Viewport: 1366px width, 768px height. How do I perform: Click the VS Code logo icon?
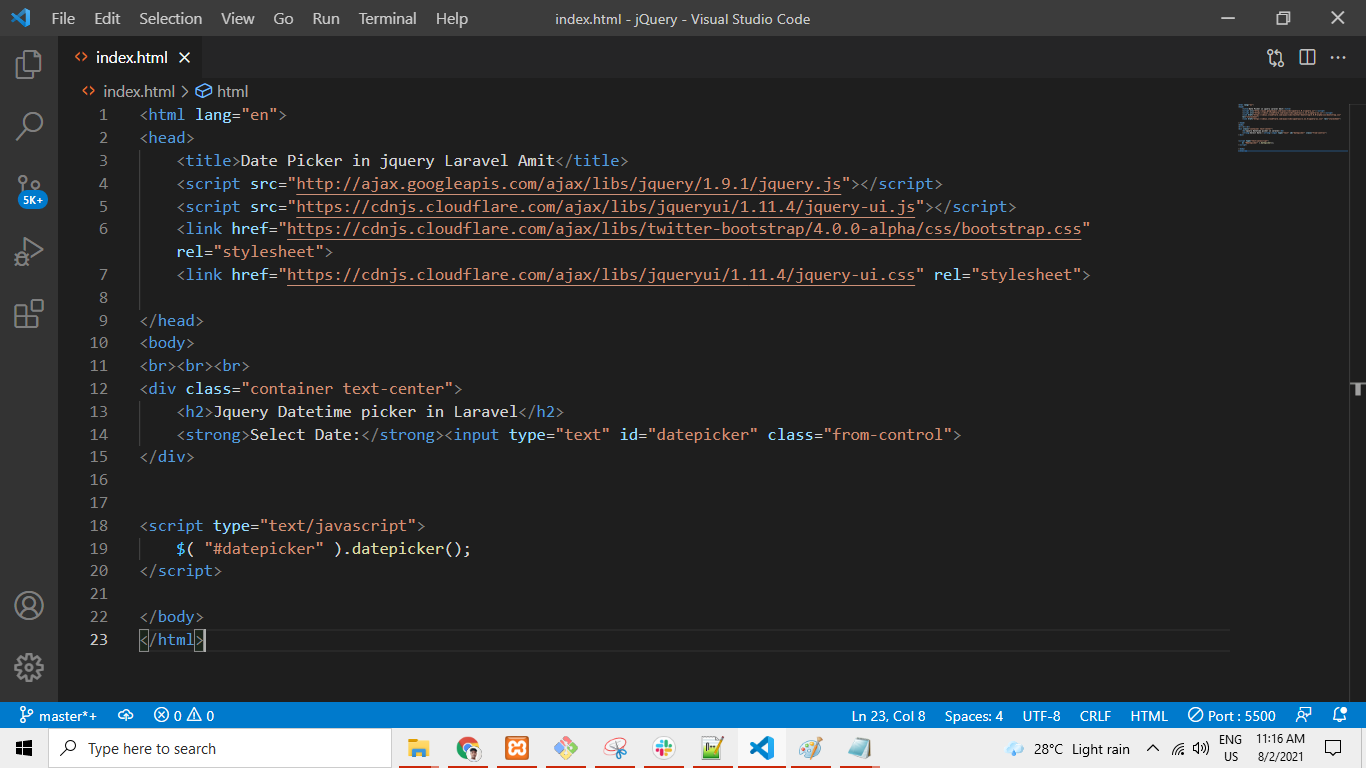tap(20, 18)
